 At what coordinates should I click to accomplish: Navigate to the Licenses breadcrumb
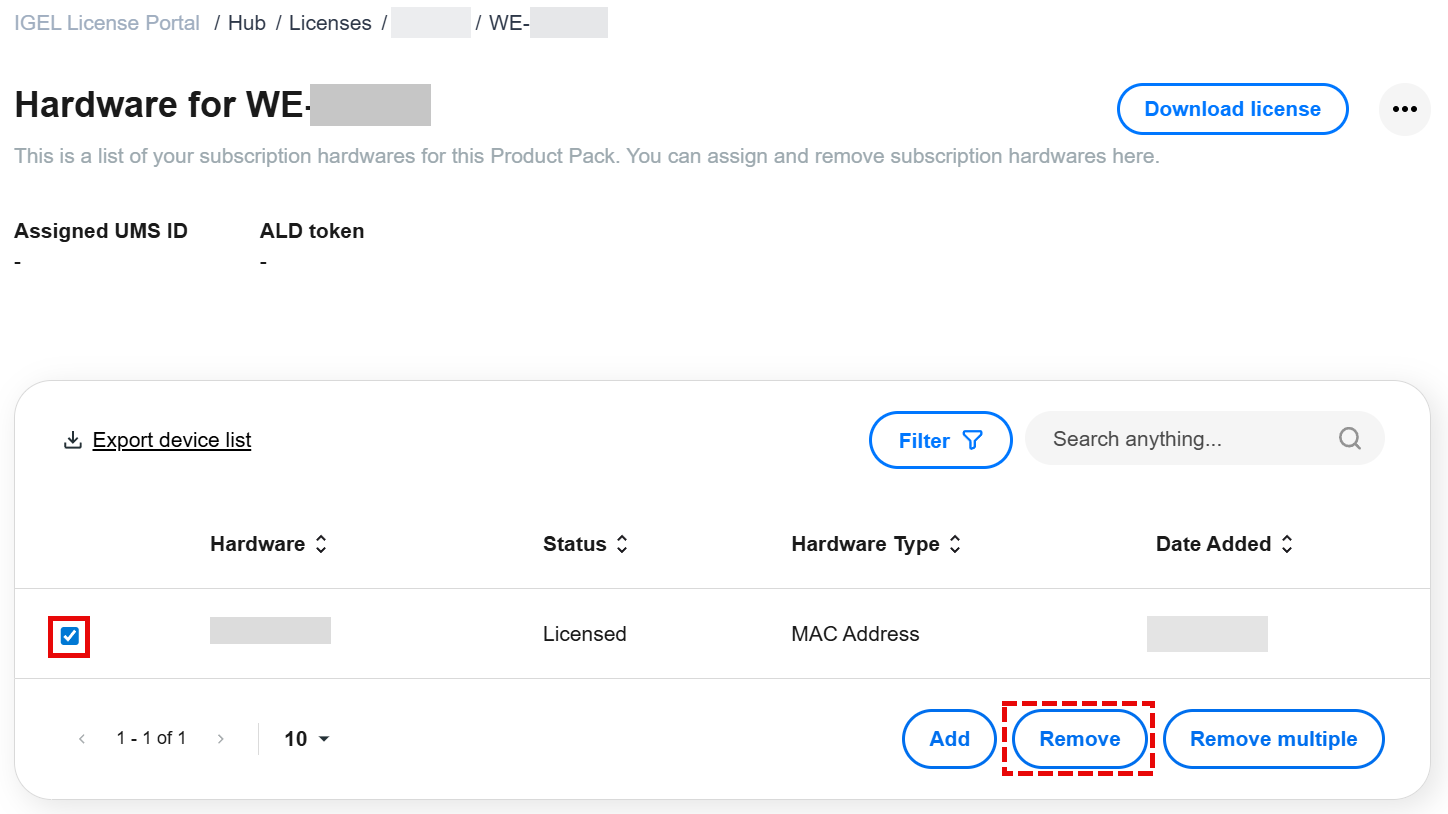tap(330, 23)
